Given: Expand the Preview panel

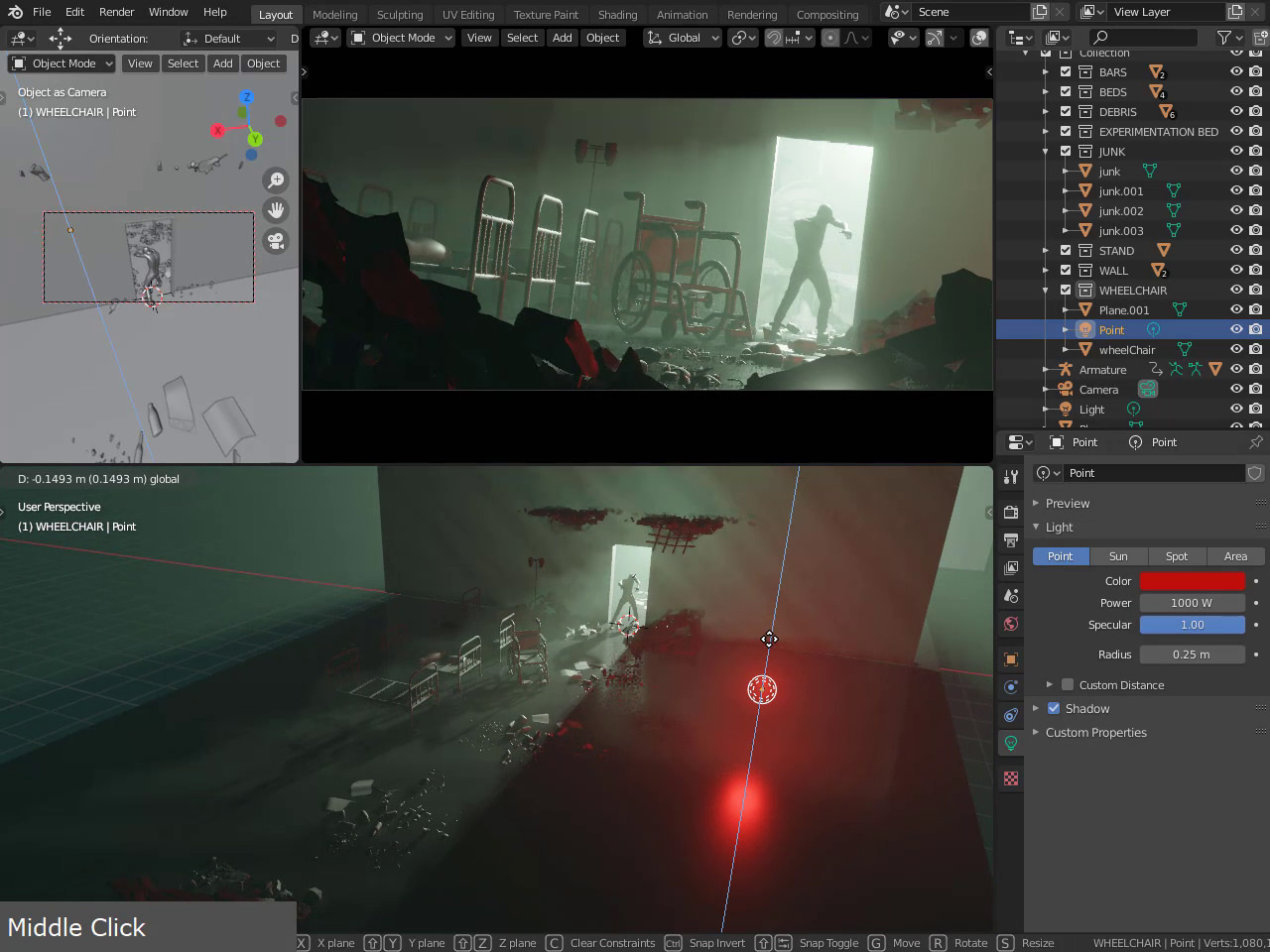Looking at the screenshot, I should click(1036, 504).
